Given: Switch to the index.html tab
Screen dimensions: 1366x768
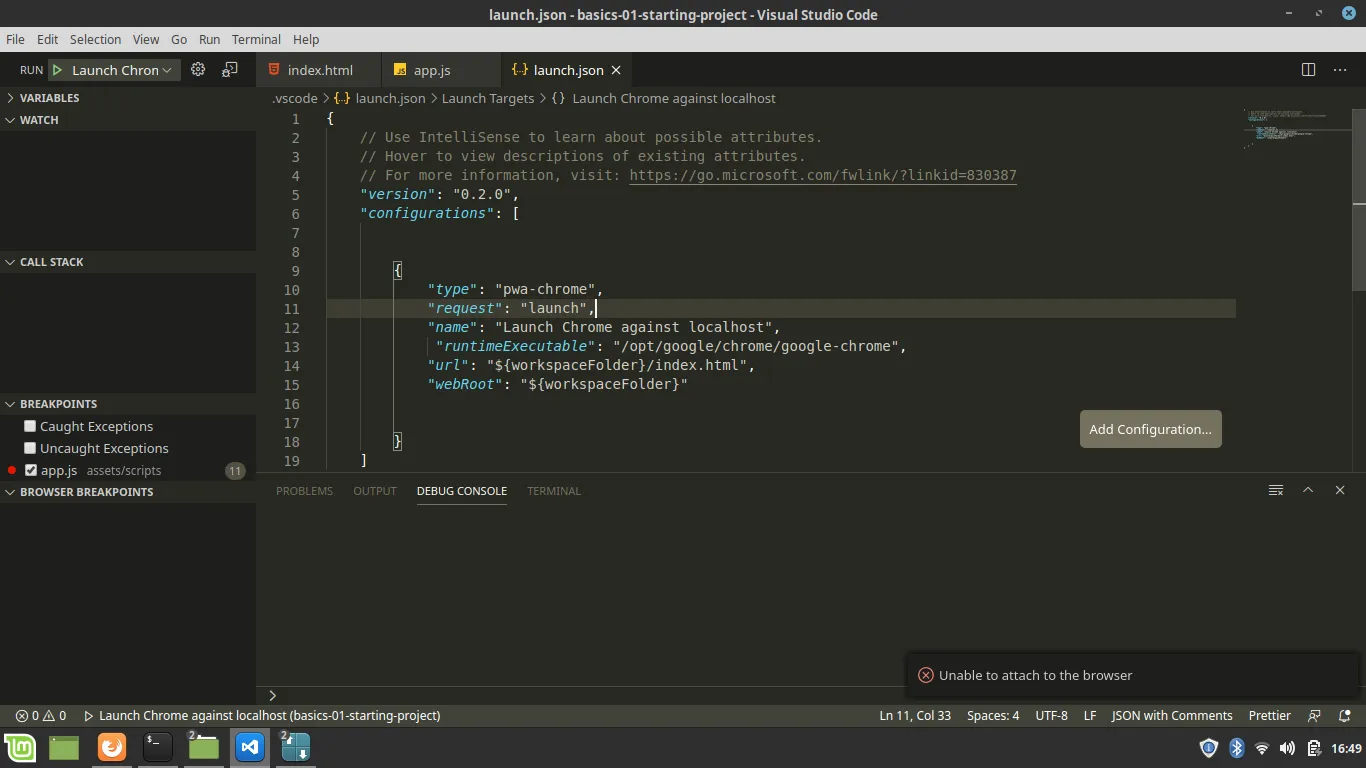Looking at the screenshot, I should [319, 70].
